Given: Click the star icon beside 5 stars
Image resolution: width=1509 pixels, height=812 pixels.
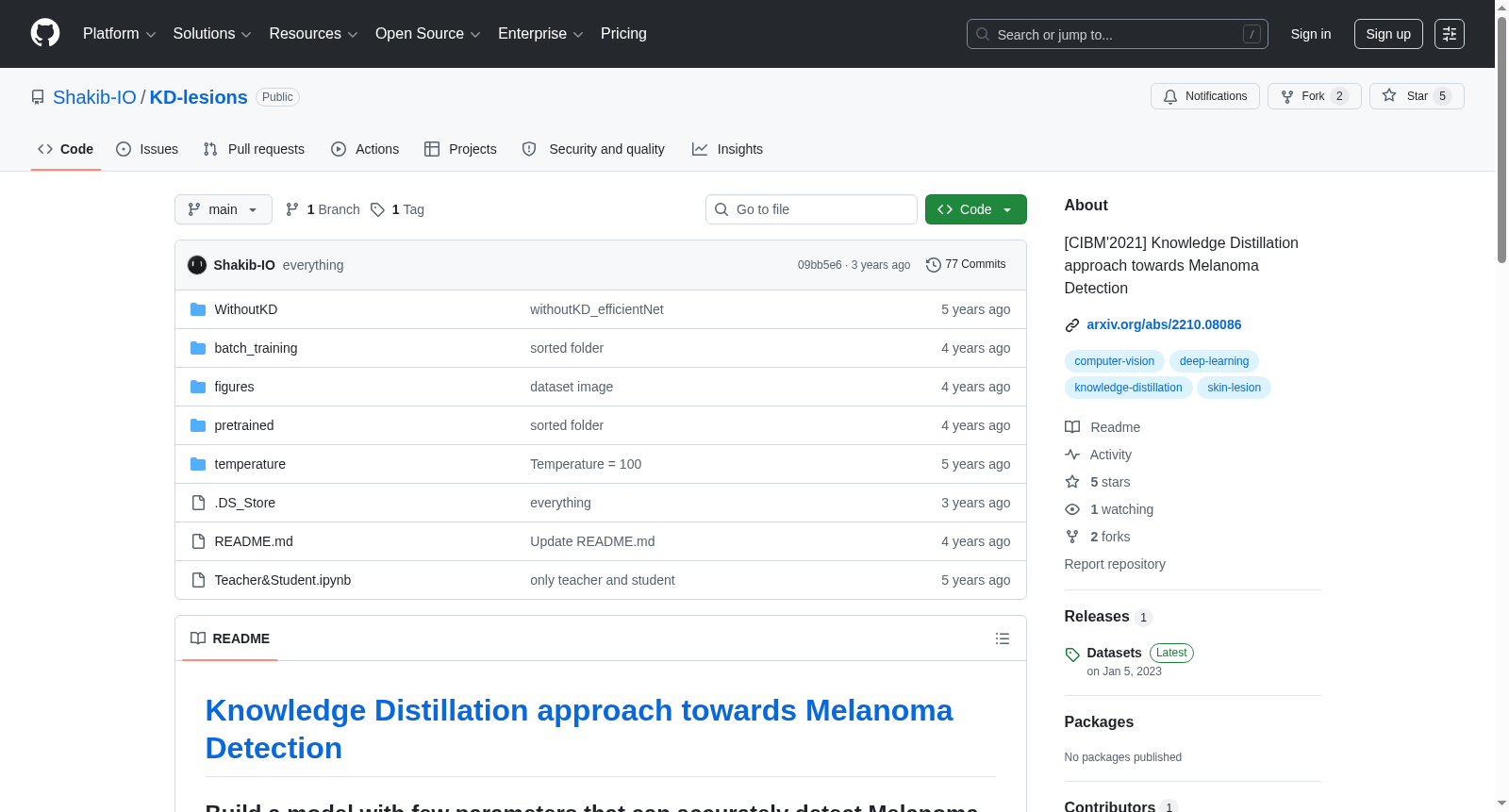Looking at the screenshot, I should tap(1072, 482).
